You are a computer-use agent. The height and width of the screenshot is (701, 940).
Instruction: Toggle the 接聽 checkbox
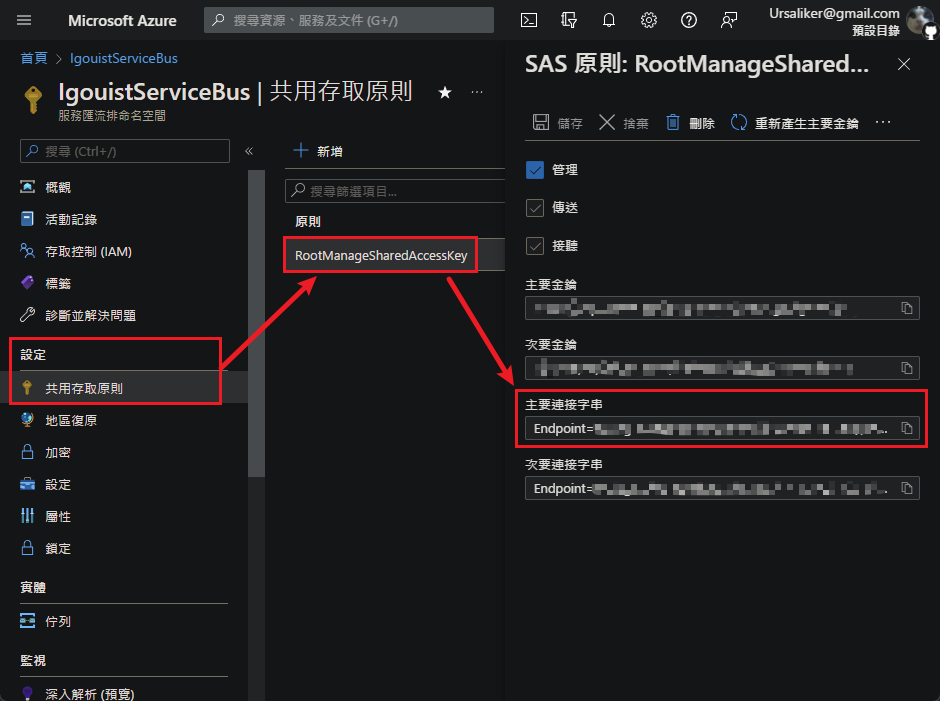(535, 246)
